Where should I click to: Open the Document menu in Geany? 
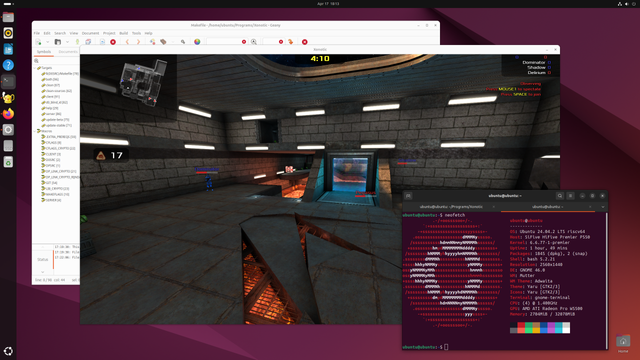pyautogui.click(x=90, y=33)
